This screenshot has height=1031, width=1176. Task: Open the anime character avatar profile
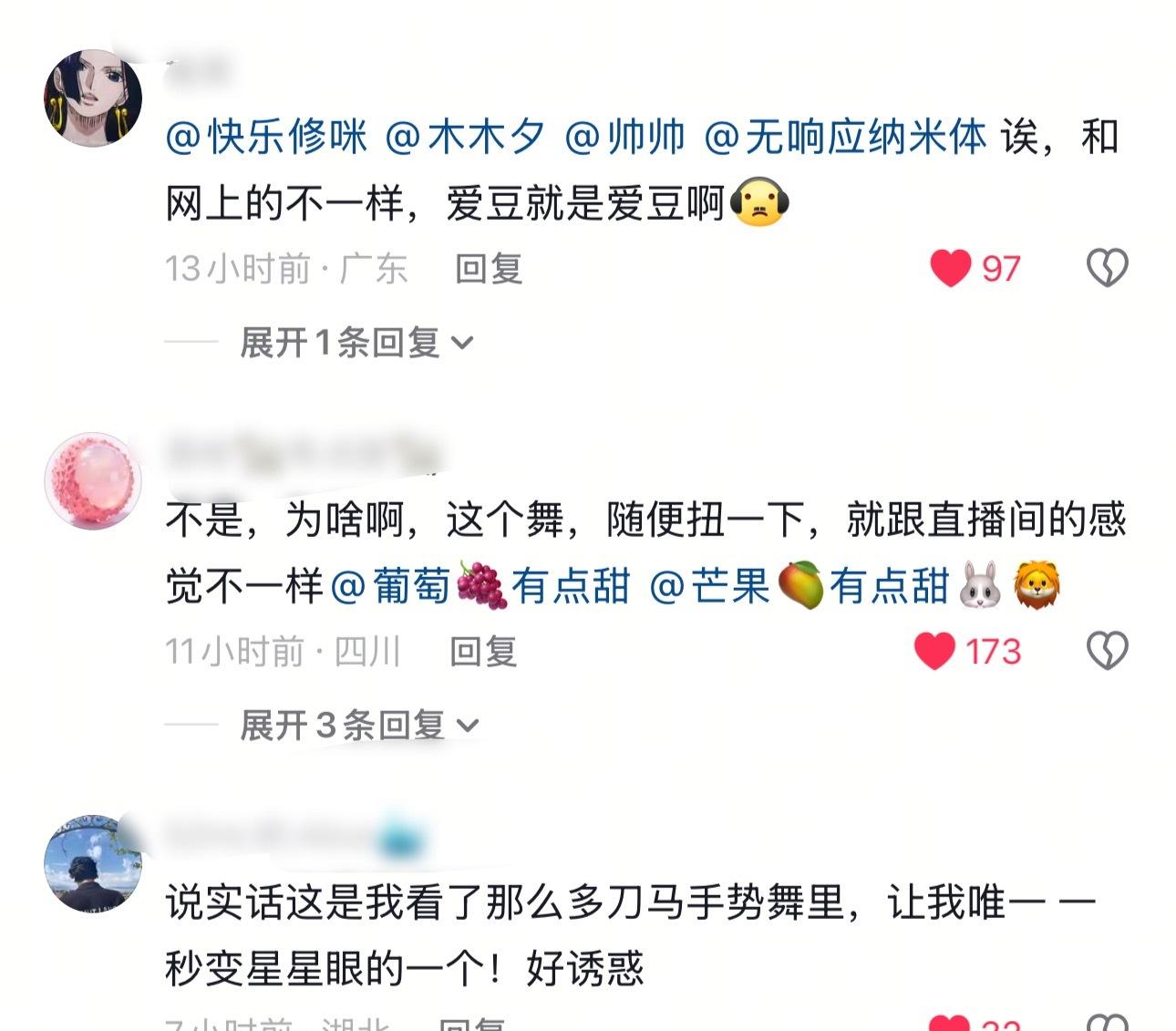coord(93,98)
